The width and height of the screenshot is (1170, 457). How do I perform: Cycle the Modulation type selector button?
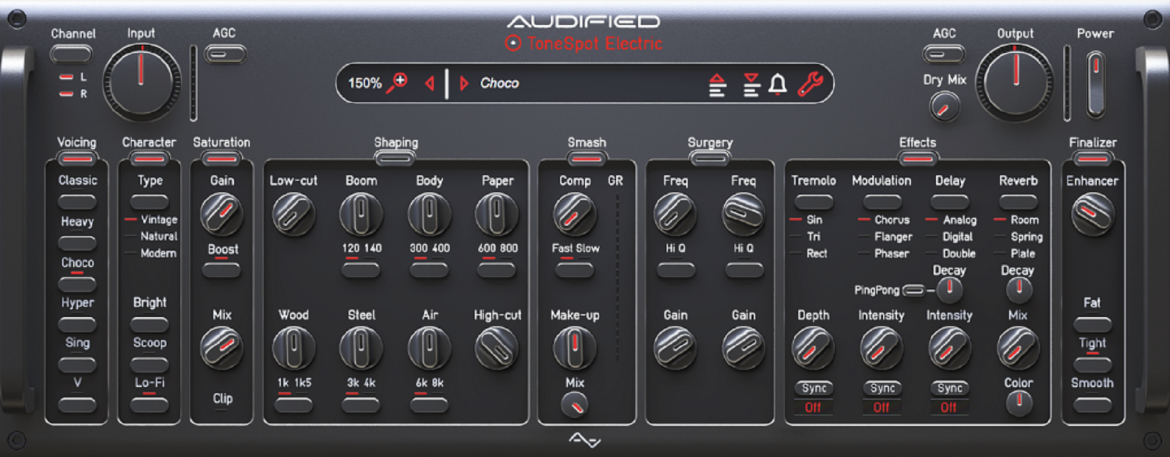point(882,202)
